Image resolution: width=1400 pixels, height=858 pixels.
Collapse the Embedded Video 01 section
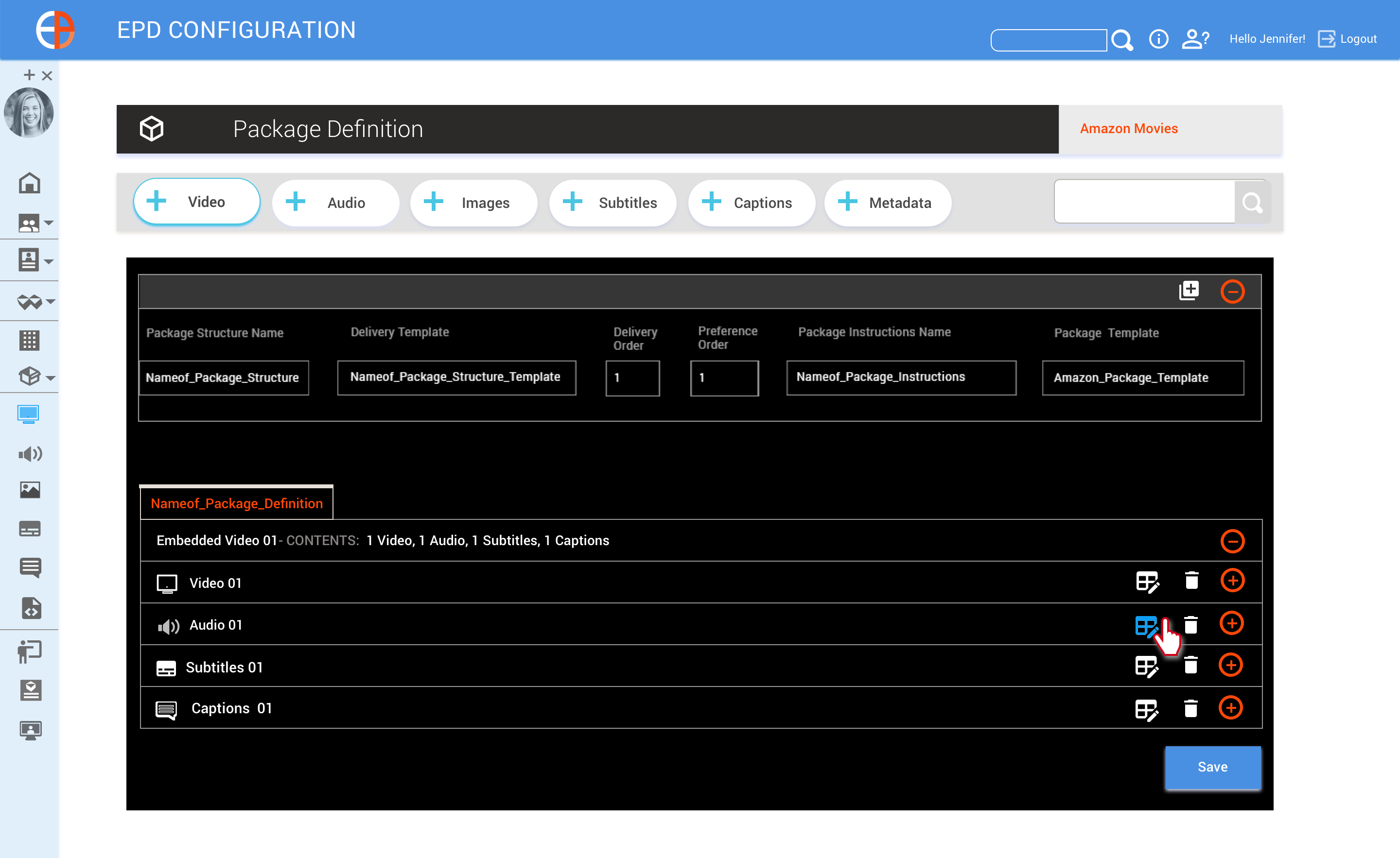1232,541
